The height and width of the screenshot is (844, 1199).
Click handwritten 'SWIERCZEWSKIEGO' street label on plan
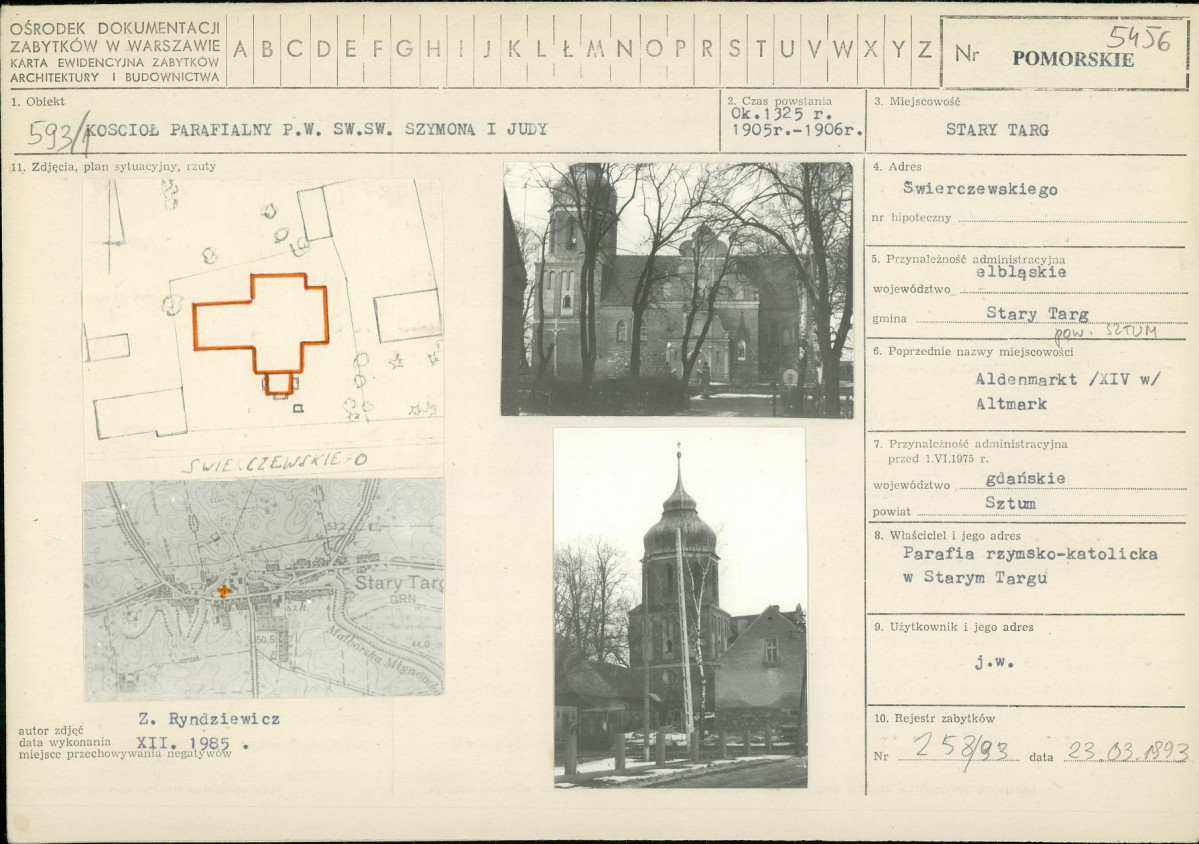pos(275,463)
